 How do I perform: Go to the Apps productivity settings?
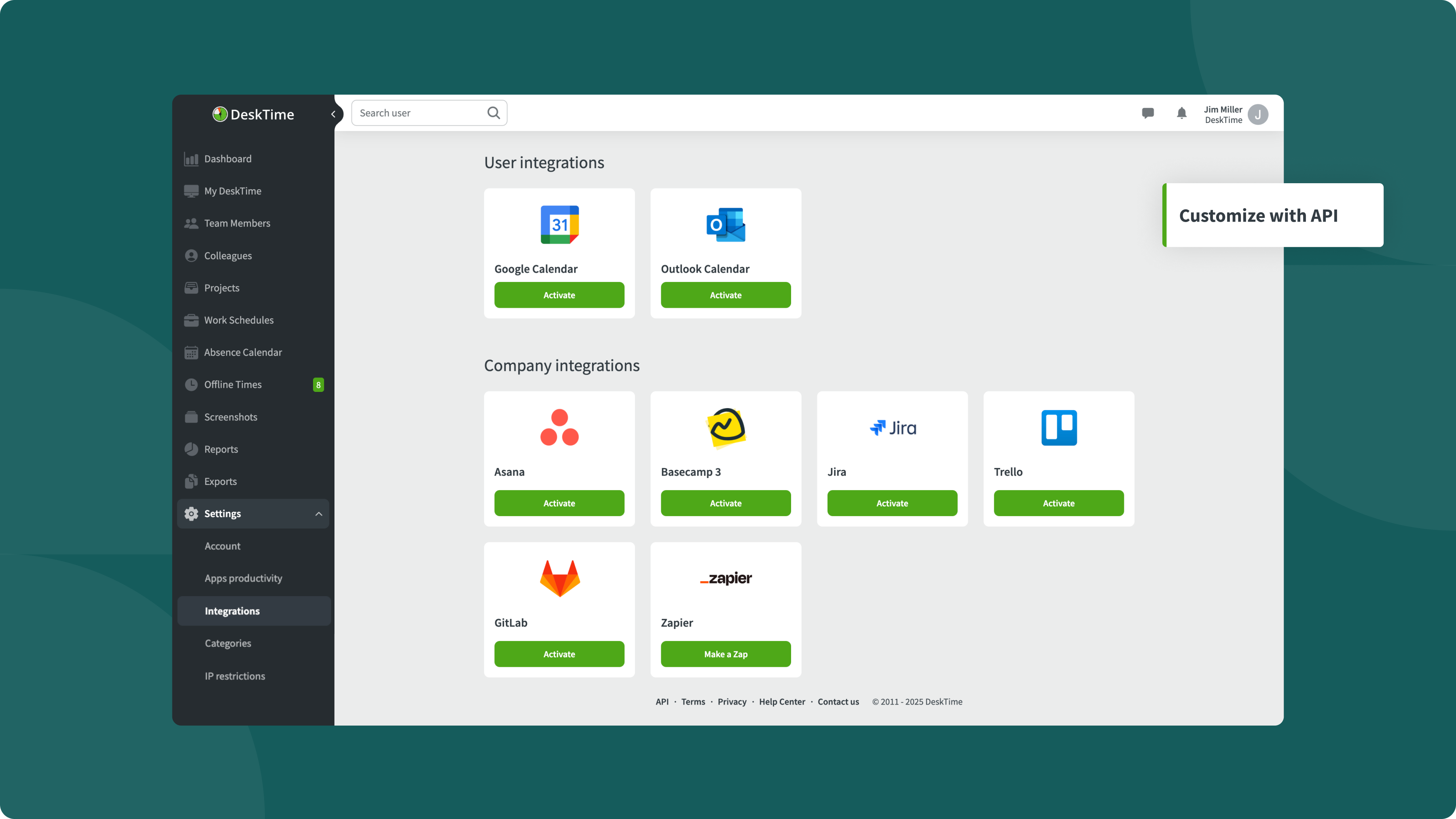(243, 578)
